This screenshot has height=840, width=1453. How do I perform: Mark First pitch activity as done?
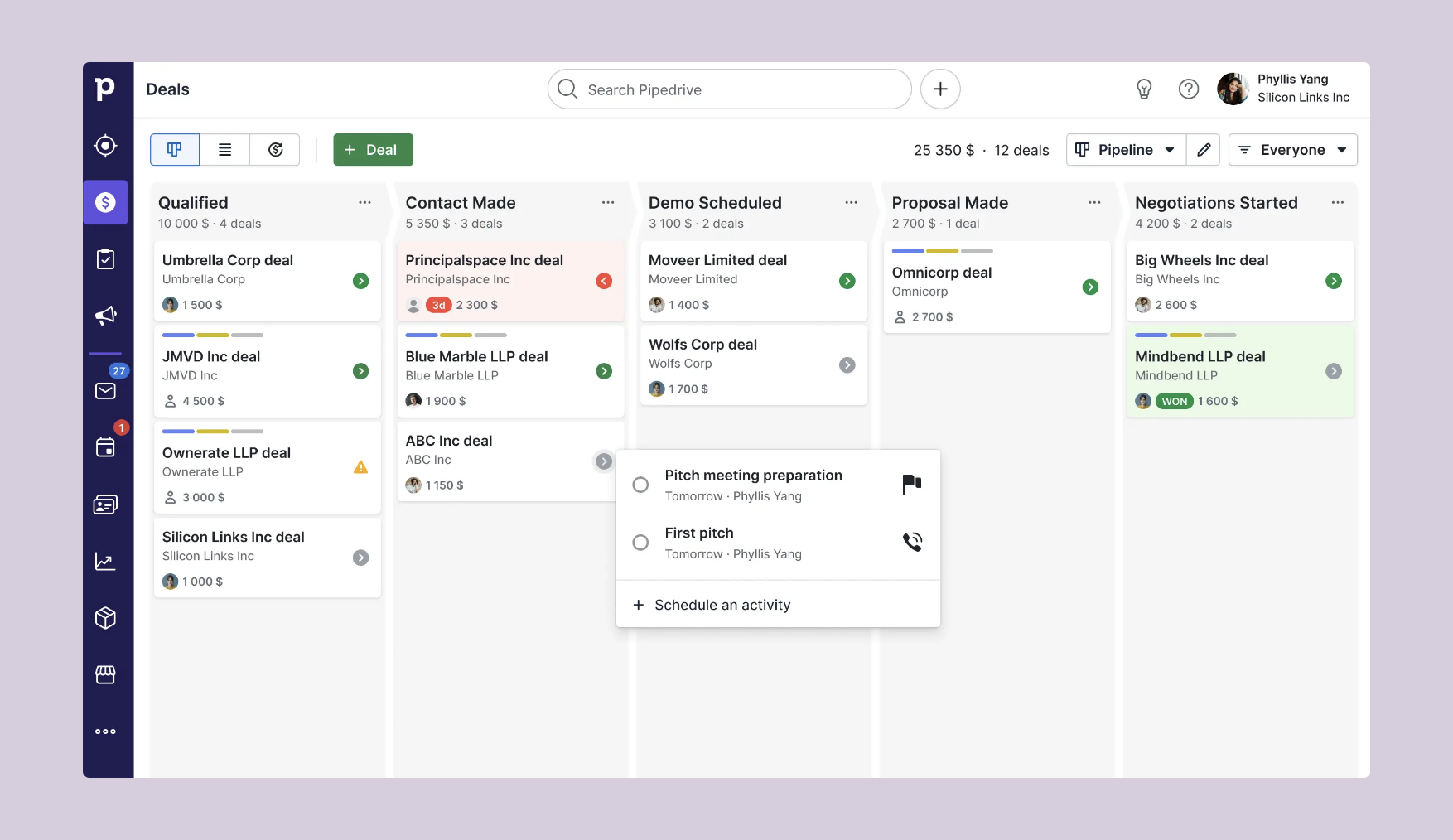tap(640, 543)
